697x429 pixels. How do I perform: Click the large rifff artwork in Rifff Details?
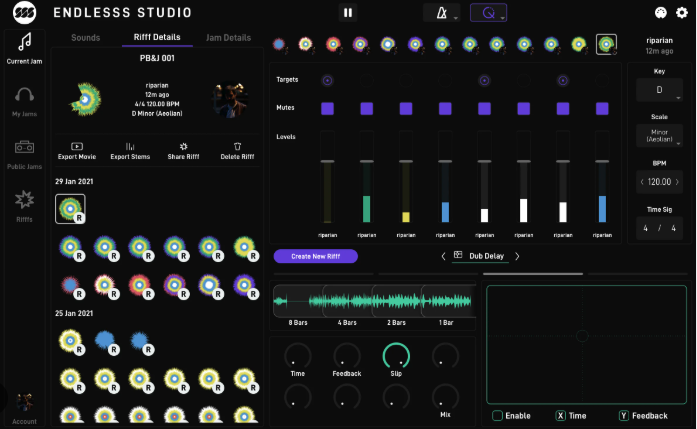pyautogui.click(x=85, y=100)
